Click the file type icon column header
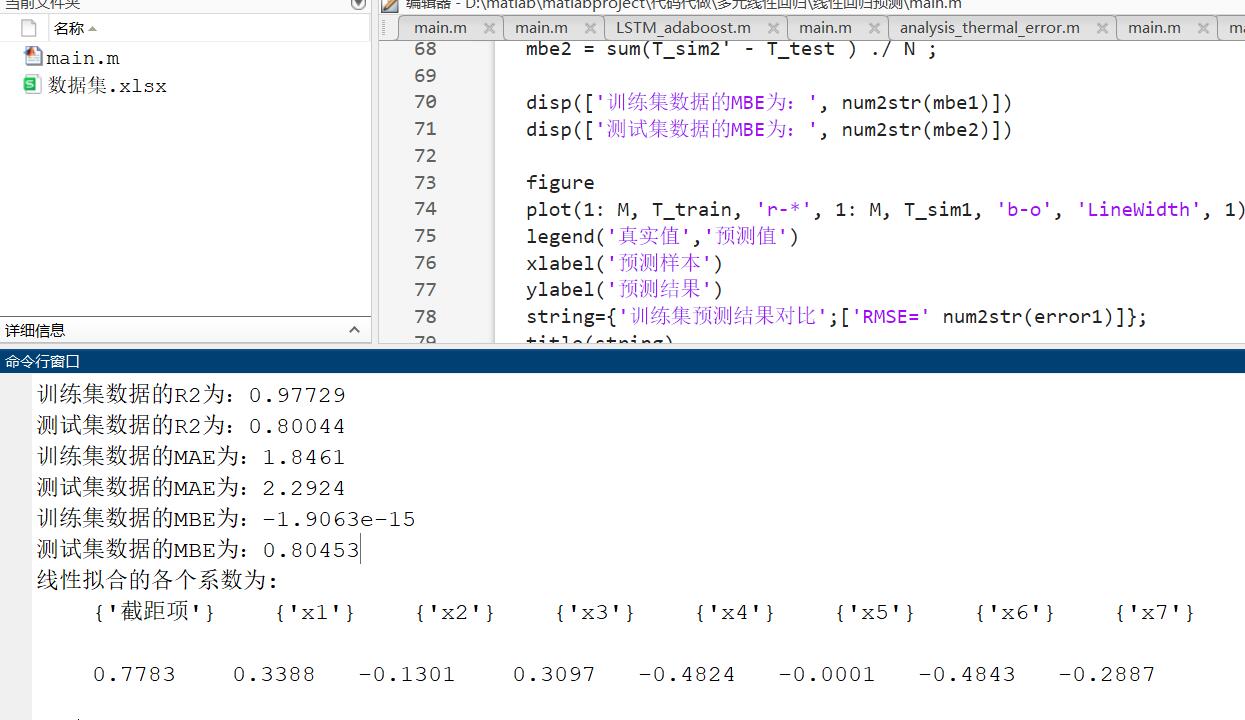1245x720 pixels. tap(28, 28)
